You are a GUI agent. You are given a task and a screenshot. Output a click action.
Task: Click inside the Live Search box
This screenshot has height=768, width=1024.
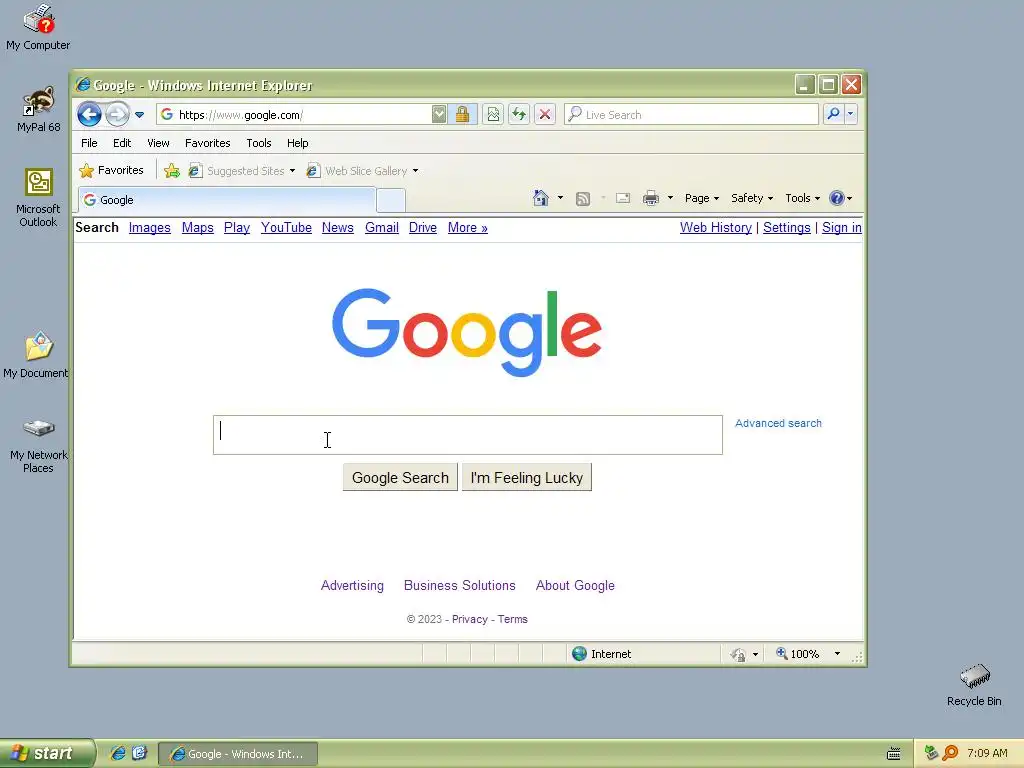click(691, 115)
